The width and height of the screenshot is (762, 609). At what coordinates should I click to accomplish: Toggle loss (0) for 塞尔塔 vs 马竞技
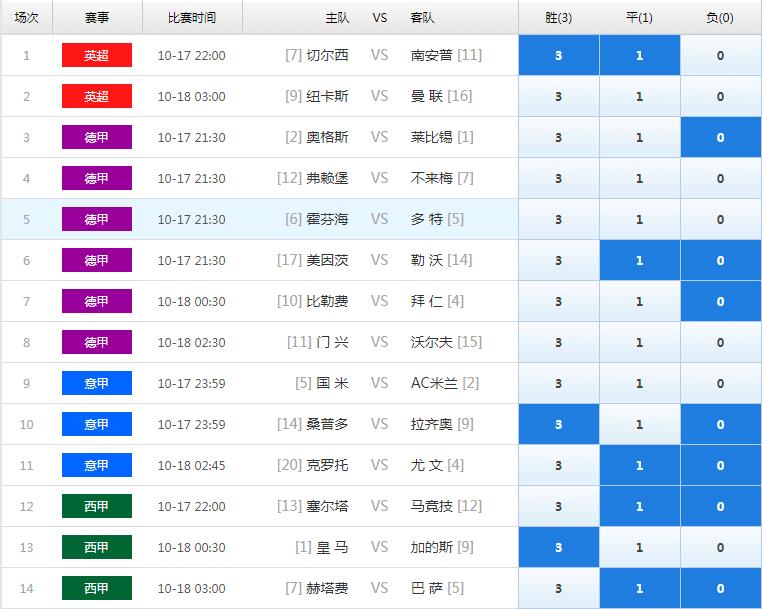721,506
